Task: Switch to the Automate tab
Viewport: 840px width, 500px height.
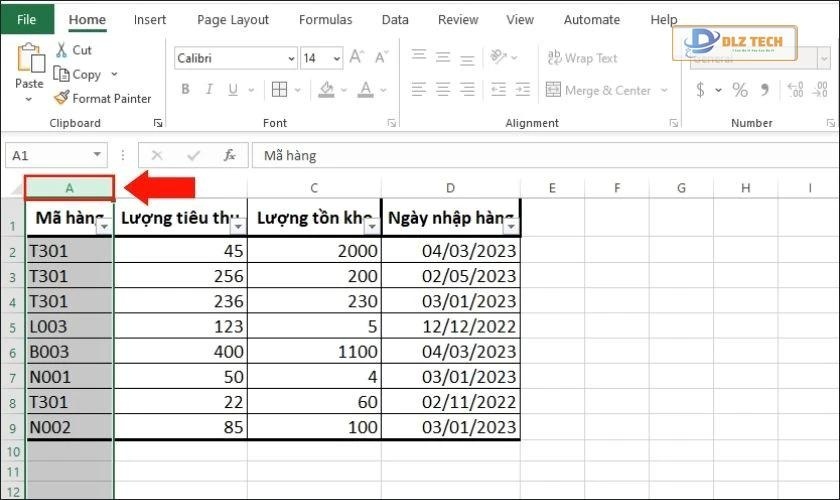Action: tap(592, 20)
